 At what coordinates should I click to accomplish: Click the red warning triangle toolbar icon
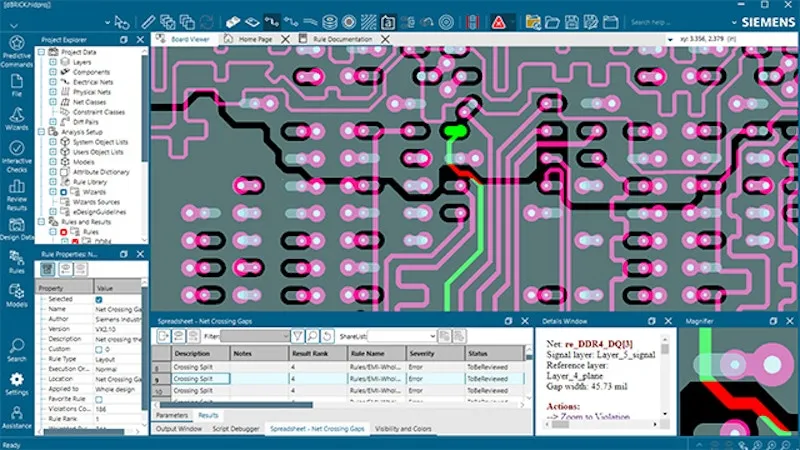[x=498, y=22]
